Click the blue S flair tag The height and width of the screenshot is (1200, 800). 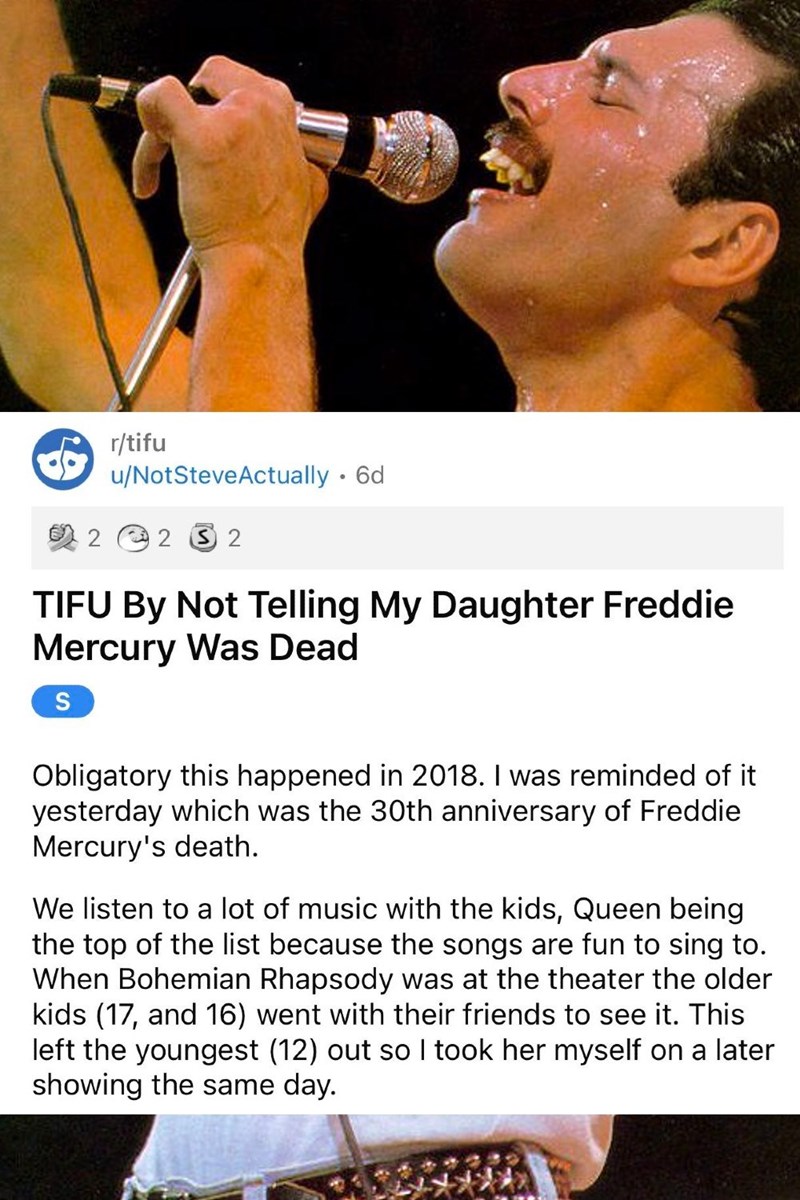(x=63, y=701)
